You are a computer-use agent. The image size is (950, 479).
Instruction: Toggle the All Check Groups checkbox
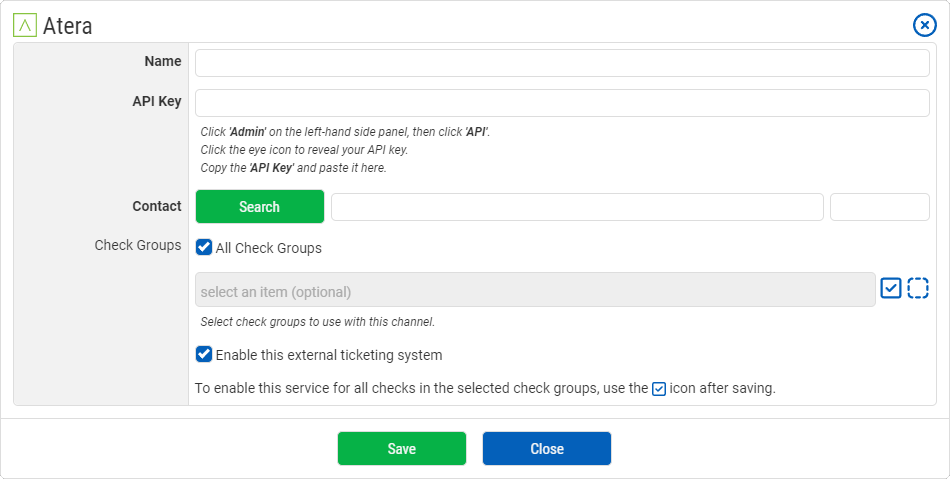(x=204, y=247)
